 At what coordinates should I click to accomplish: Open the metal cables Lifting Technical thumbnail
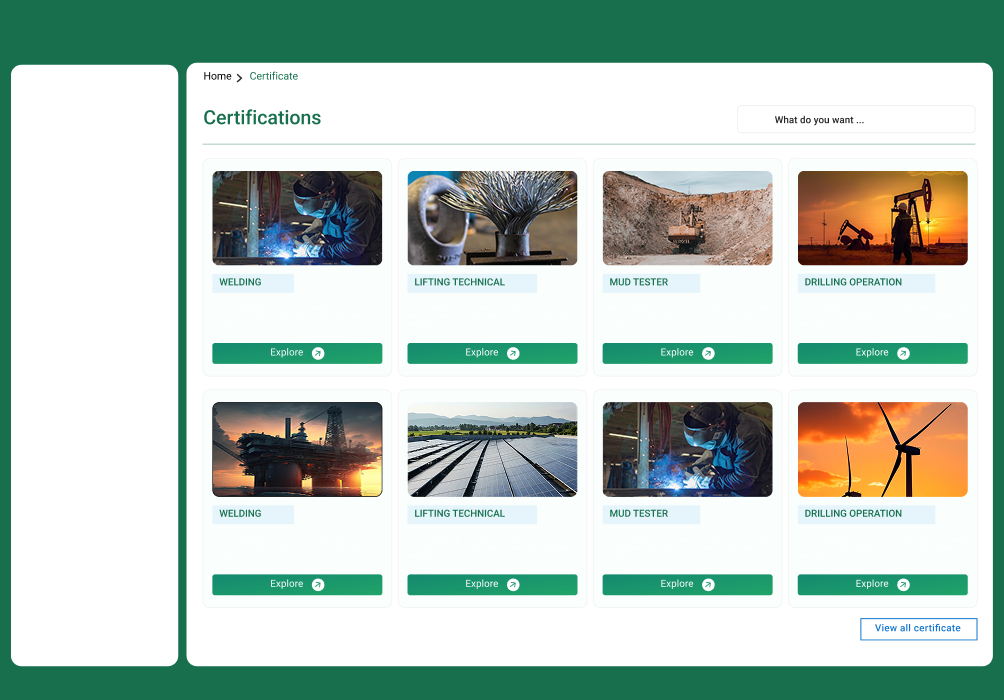pos(492,218)
